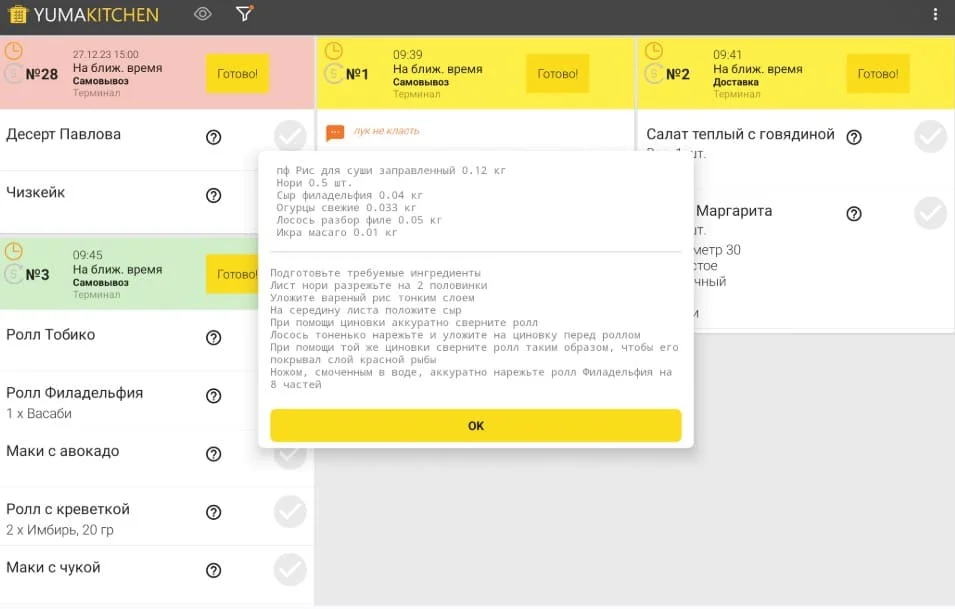Viewport: 955px width, 609px height.
Task: Click the clock icon on order №3
Action: point(13,251)
